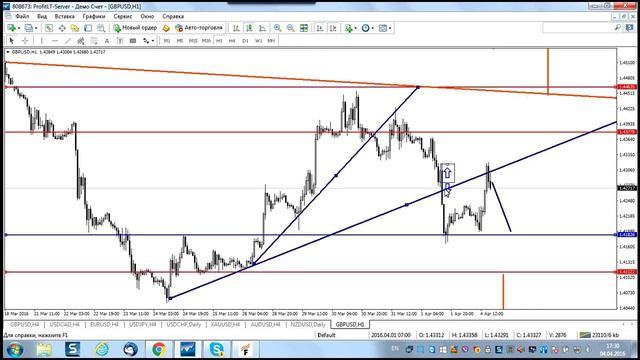
Task: Switch timeframe to M15
Action: 193,40
